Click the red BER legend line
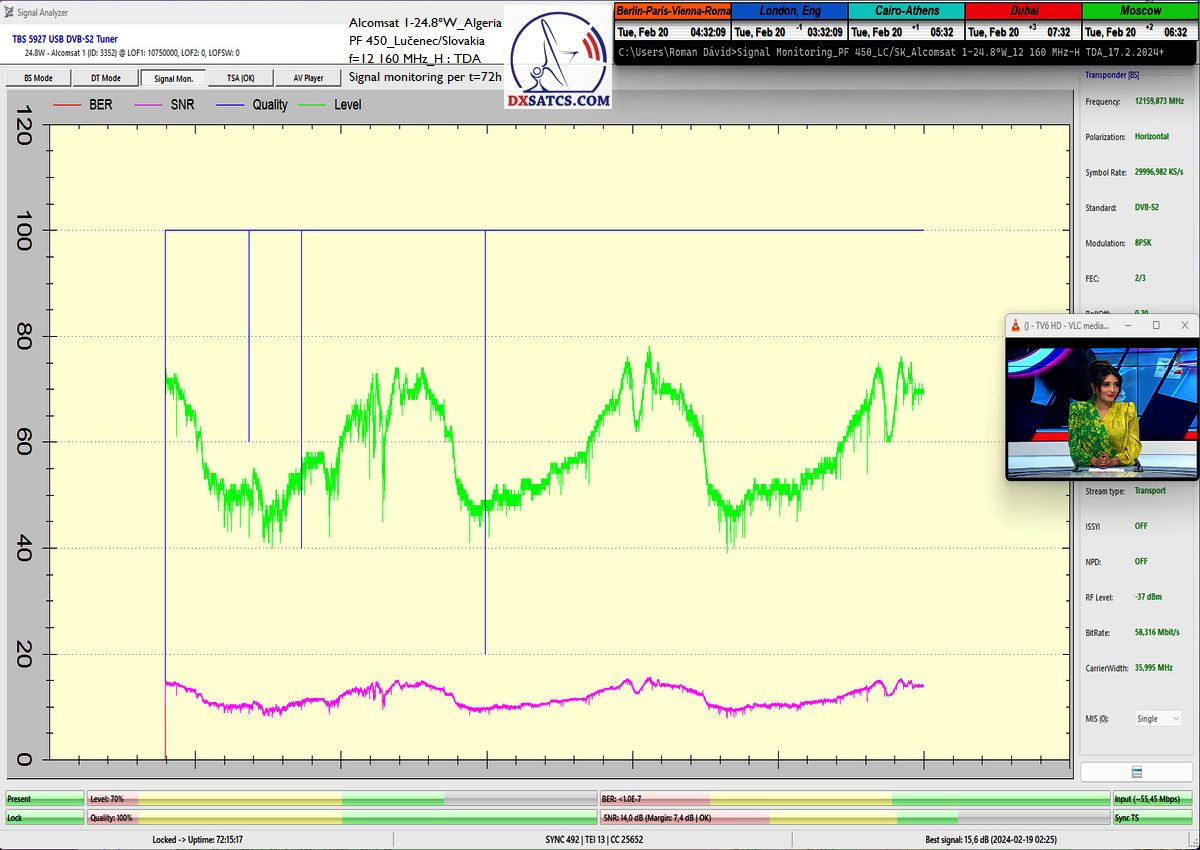The width and height of the screenshot is (1200, 850). pyautogui.click(x=66, y=104)
